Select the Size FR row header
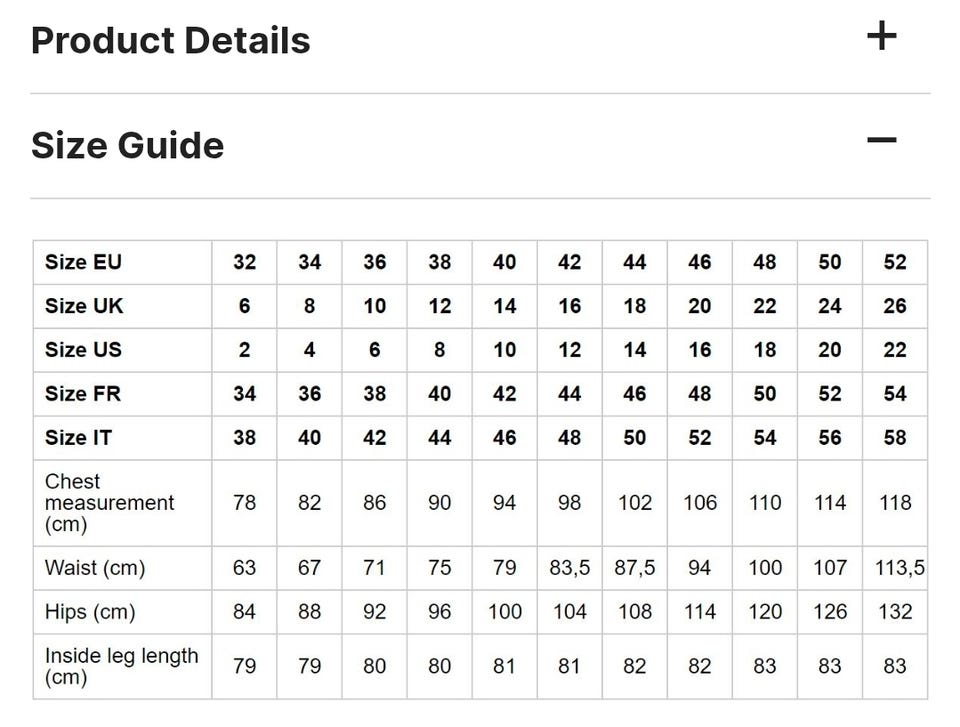 coord(83,394)
